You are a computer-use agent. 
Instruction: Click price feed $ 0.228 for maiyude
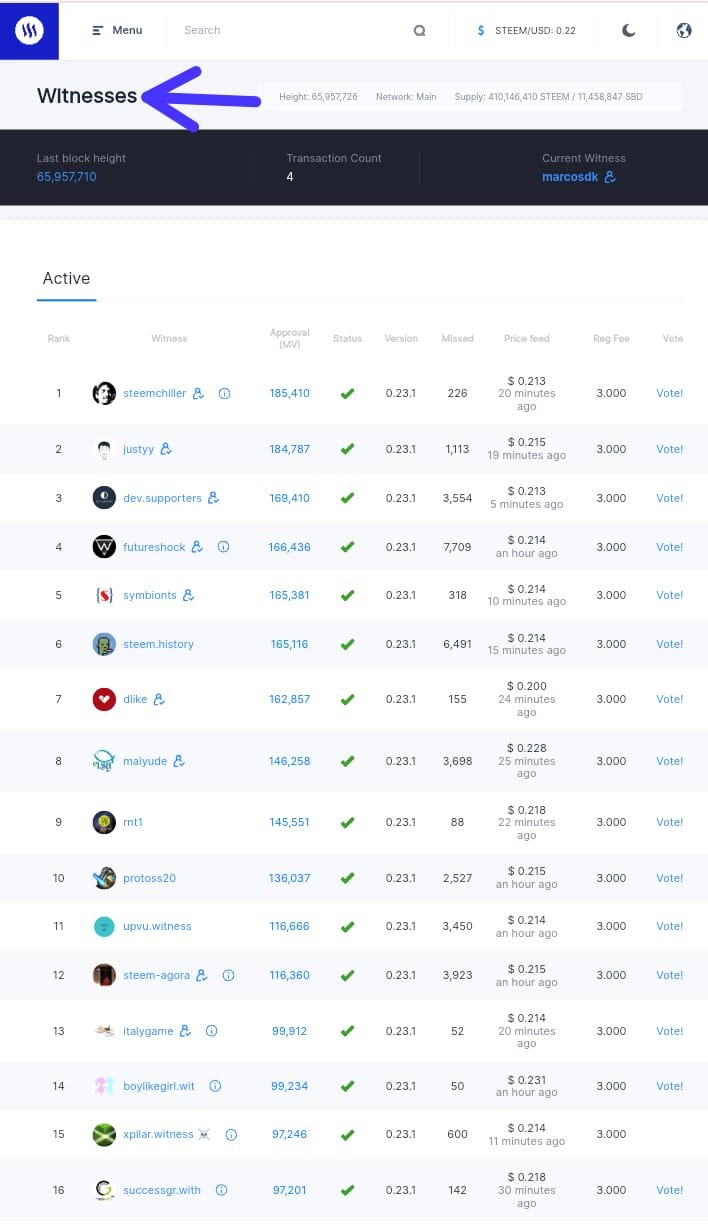[527, 748]
